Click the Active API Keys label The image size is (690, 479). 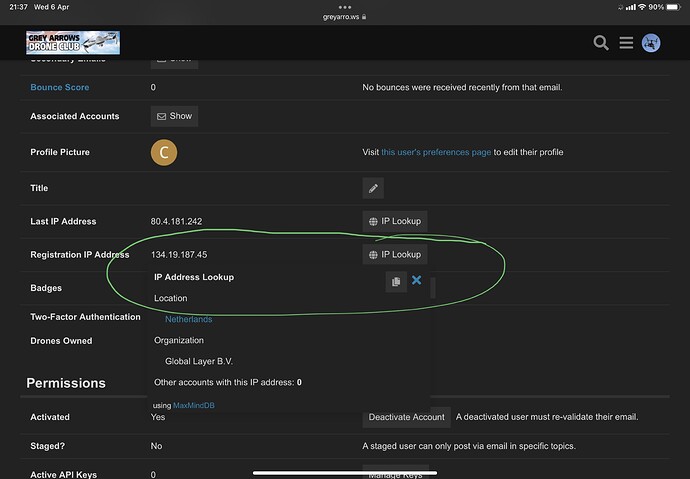coord(63,475)
